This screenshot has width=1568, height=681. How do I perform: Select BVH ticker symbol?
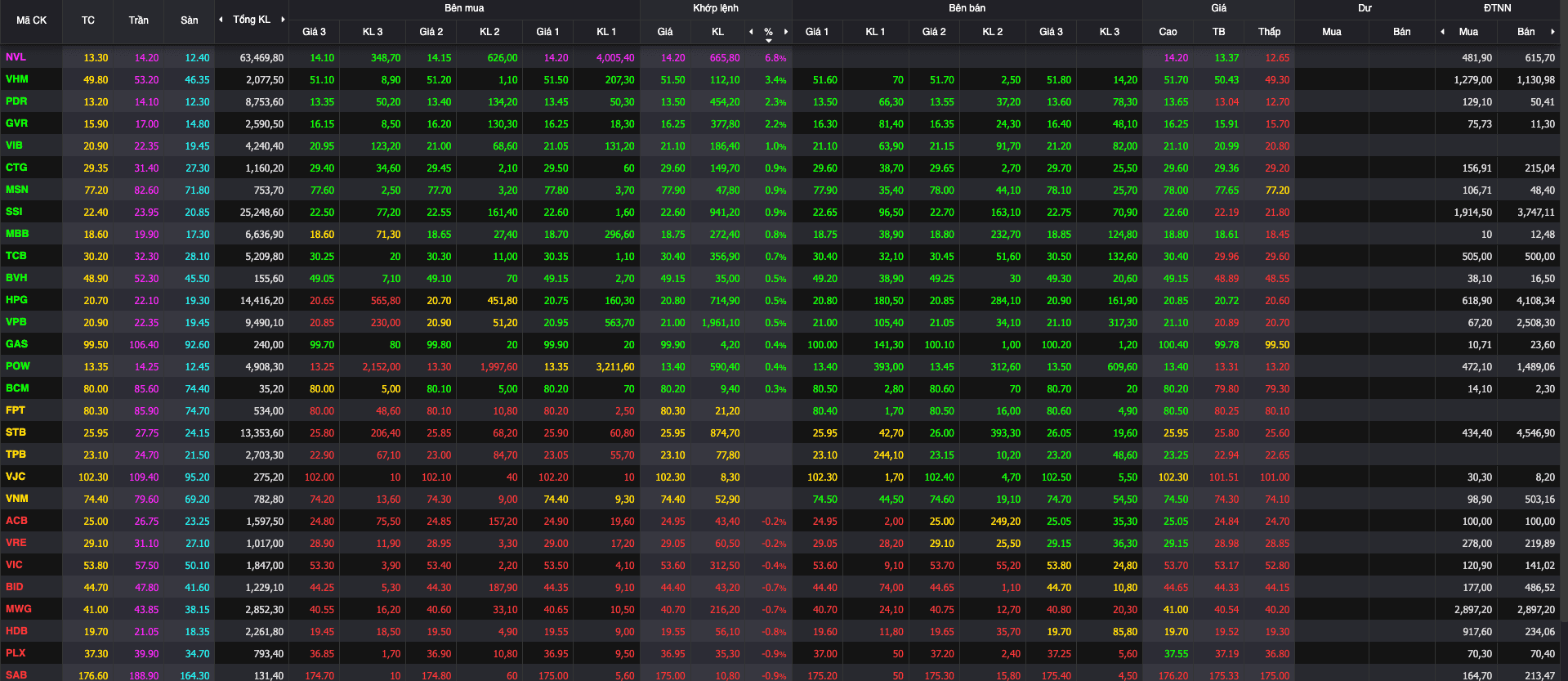(16, 278)
